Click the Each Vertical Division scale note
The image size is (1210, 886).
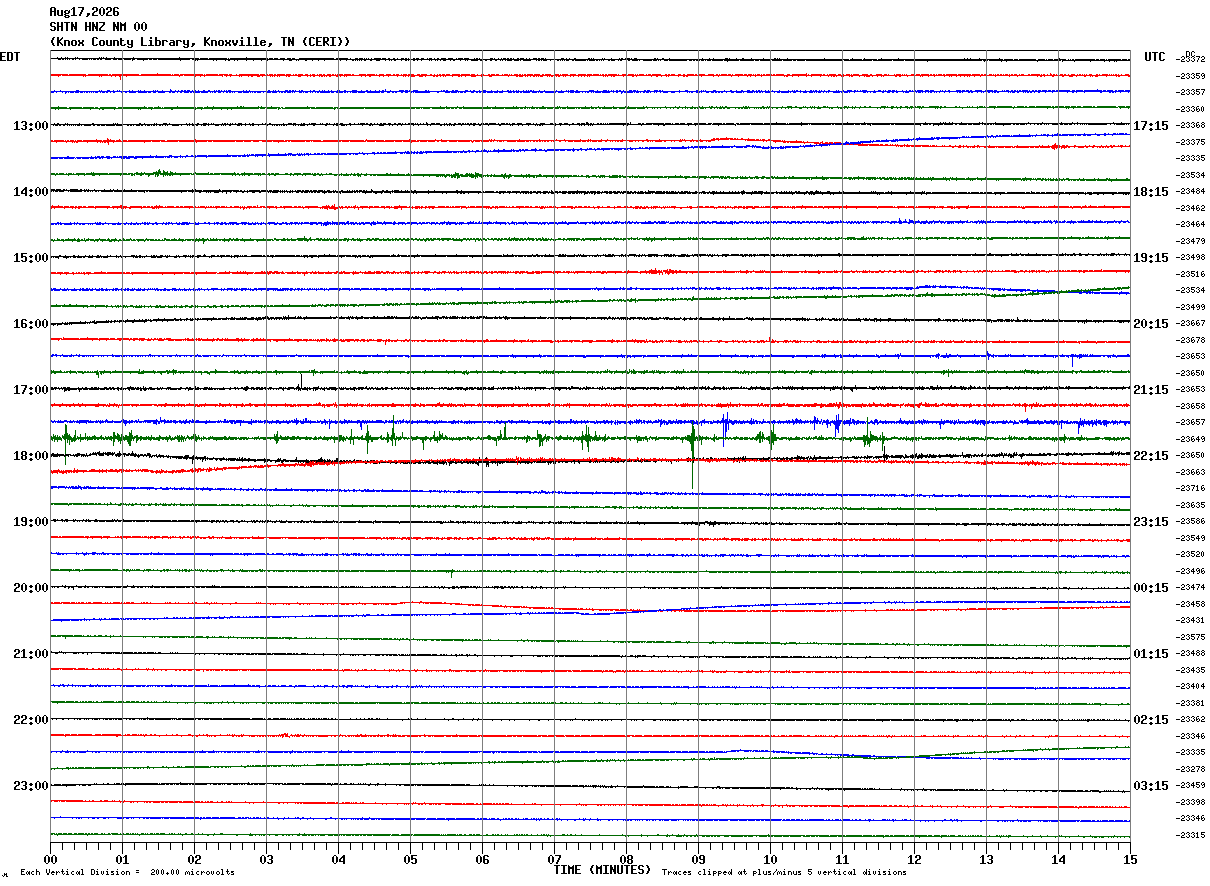[x=127, y=873]
